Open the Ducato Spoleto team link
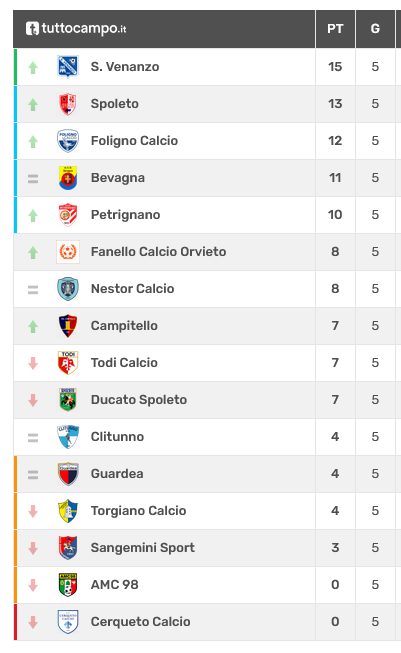Screen dimensions: 401x653 pyautogui.click(x=139, y=400)
